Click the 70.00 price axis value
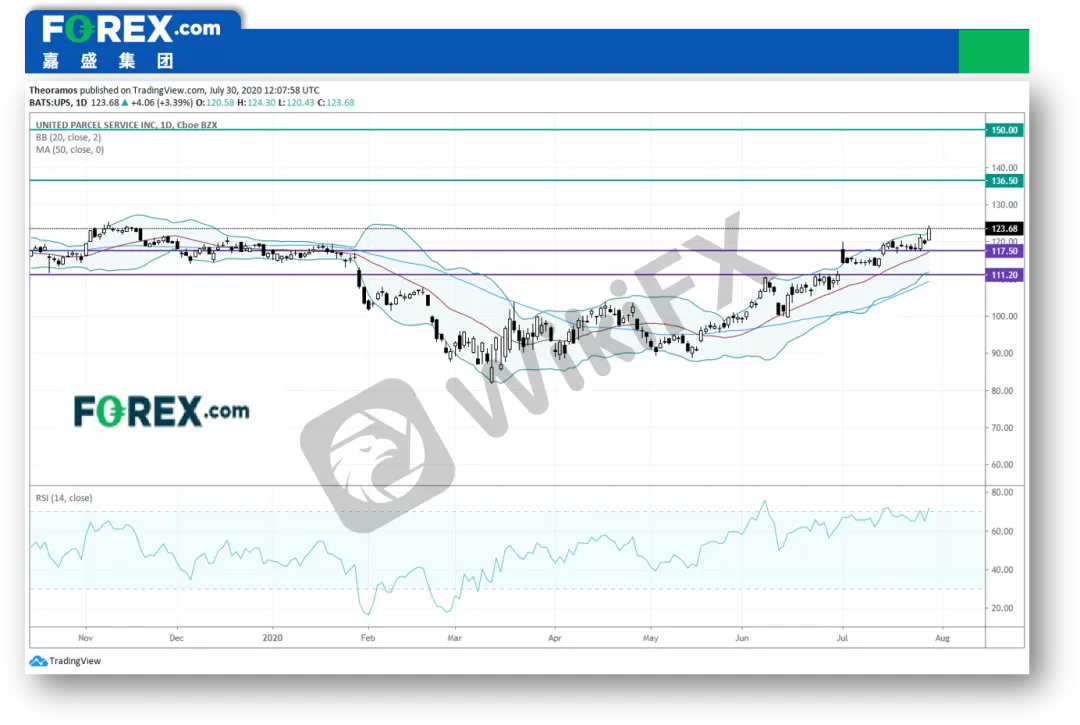 point(1004,428)
